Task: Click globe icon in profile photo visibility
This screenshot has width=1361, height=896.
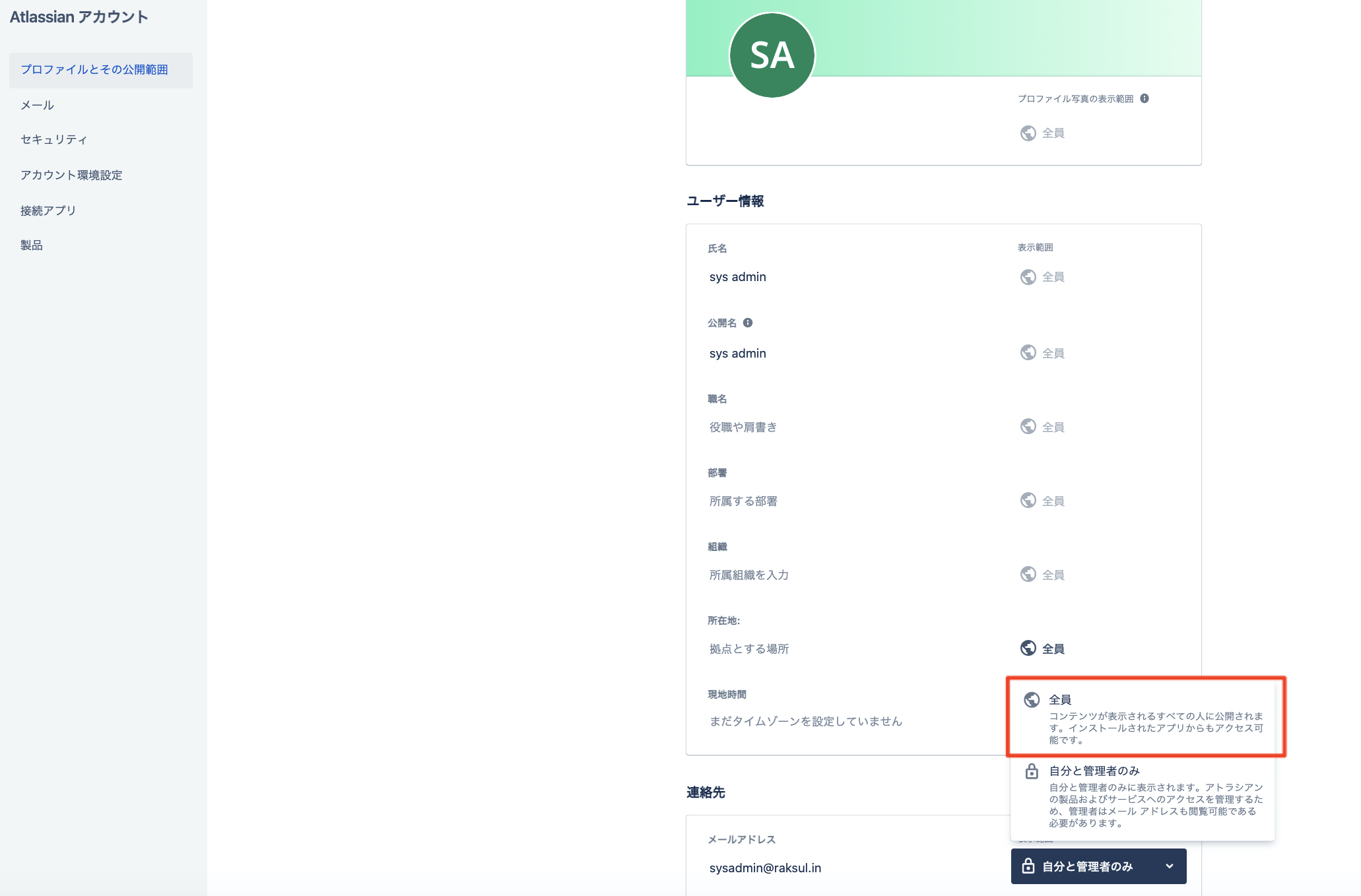Action: [1028, 133]
